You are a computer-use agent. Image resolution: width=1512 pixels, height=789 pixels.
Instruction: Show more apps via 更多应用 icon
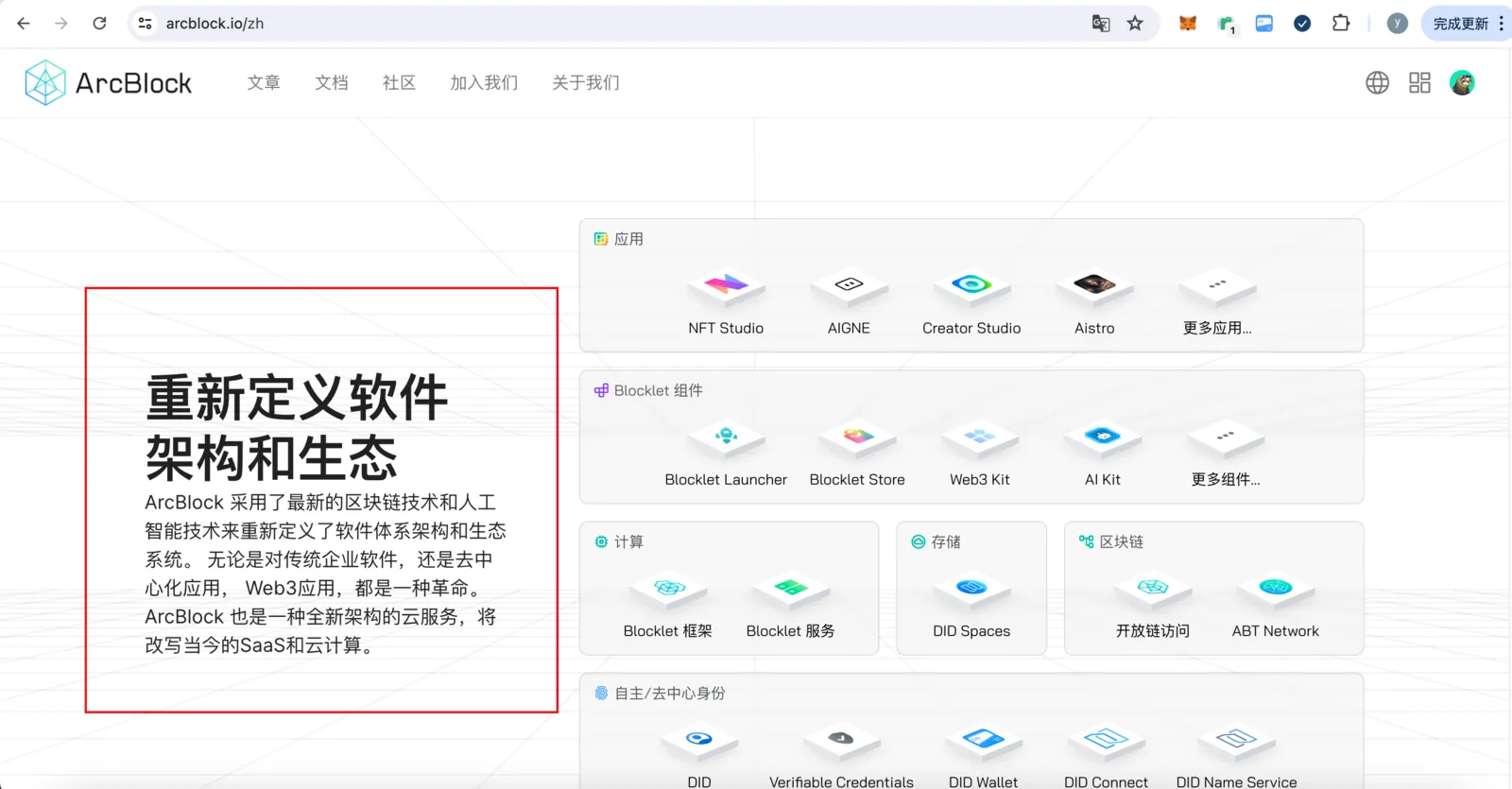tap(1217, 285)
